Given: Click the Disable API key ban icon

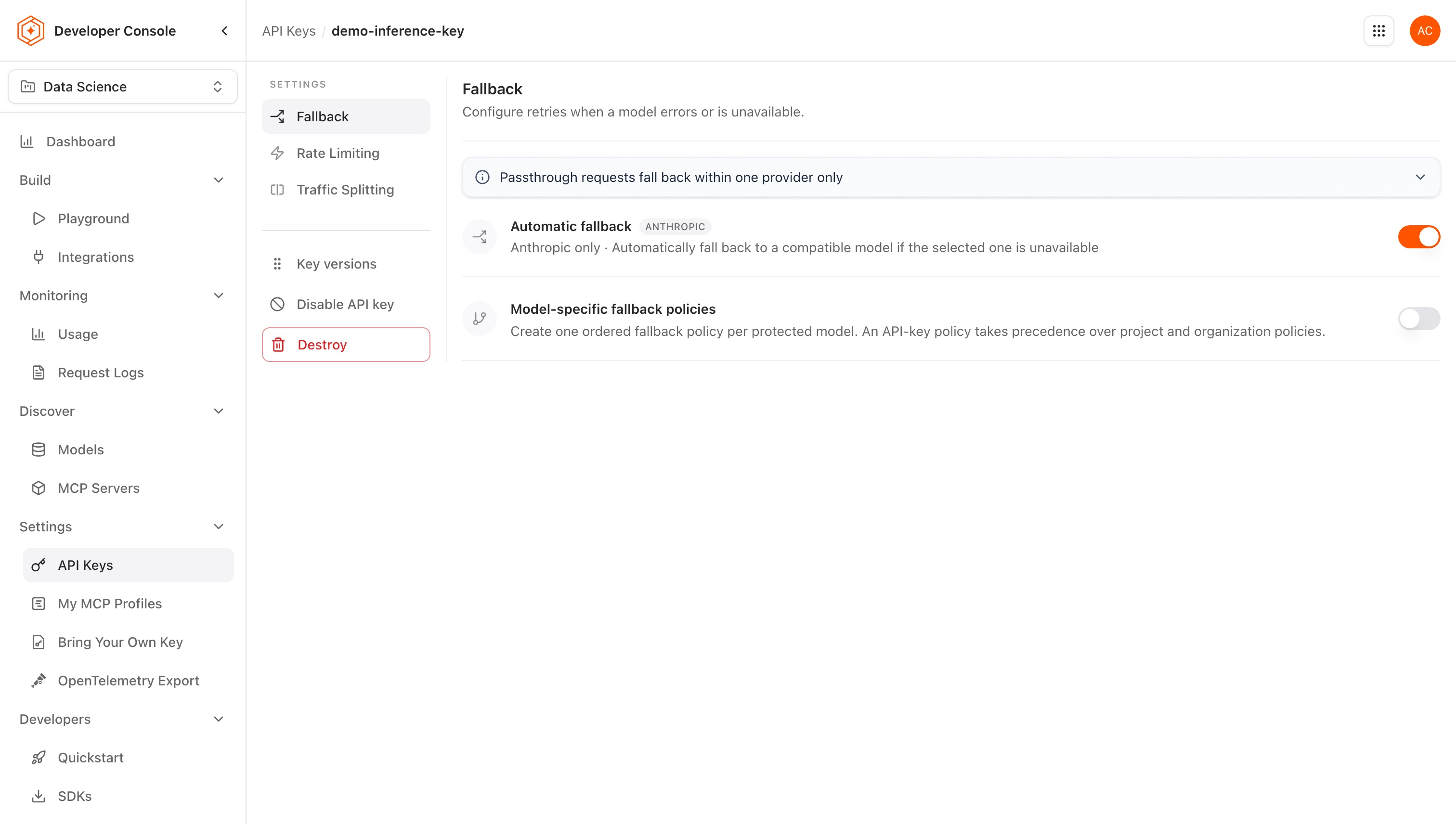Looking at the screenshot, I should click(277, 305).
